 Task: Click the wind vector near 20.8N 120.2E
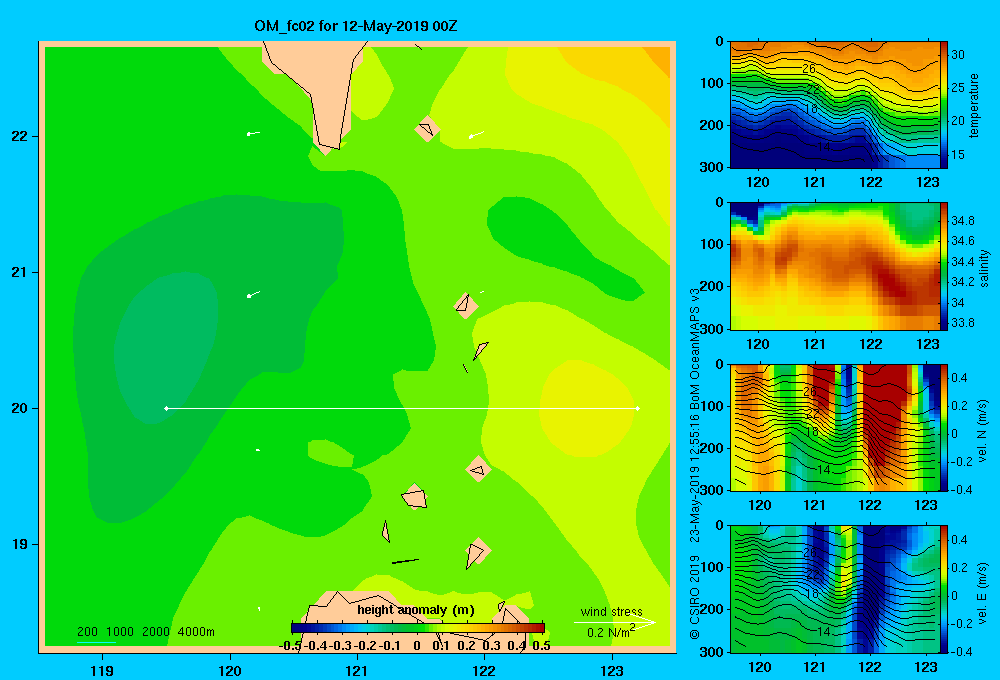click(253, 294)
